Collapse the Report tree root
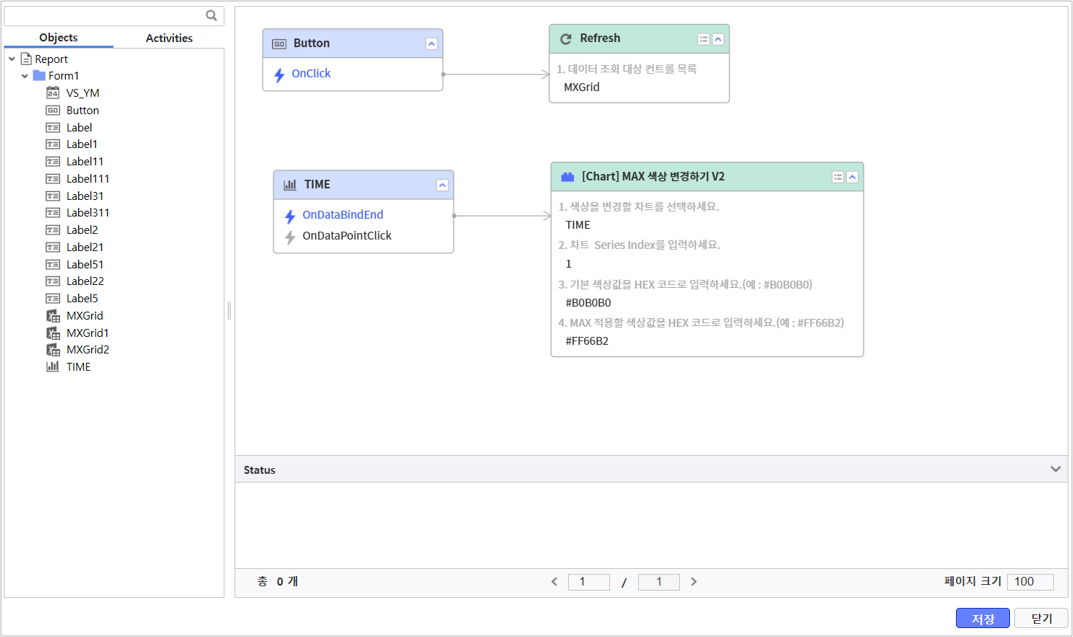Viewport: 1073px width, 637px height. 12,59
